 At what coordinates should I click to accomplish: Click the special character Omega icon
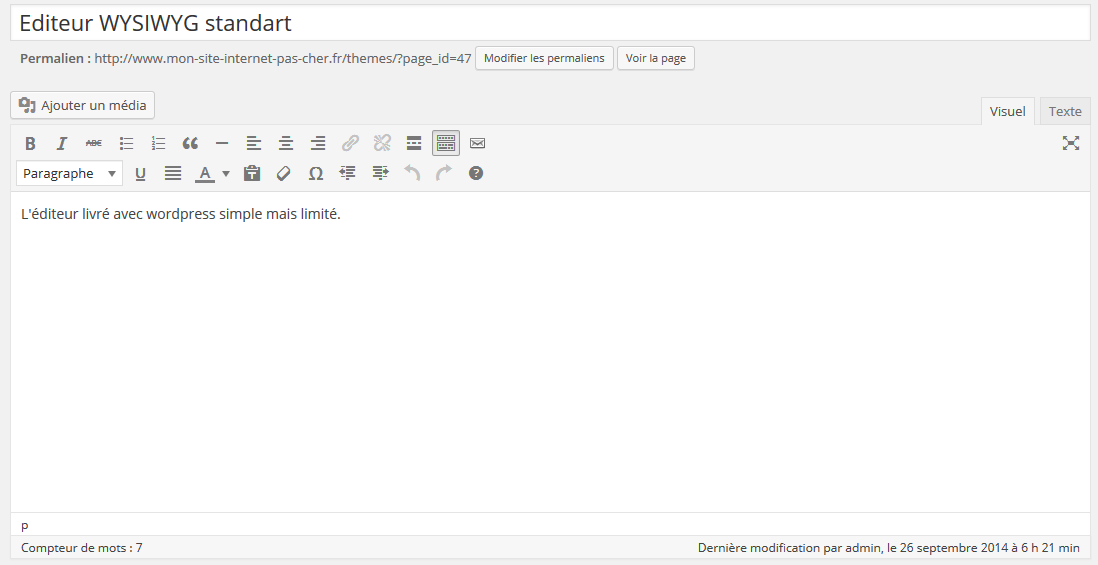click(x=315, y=173)
